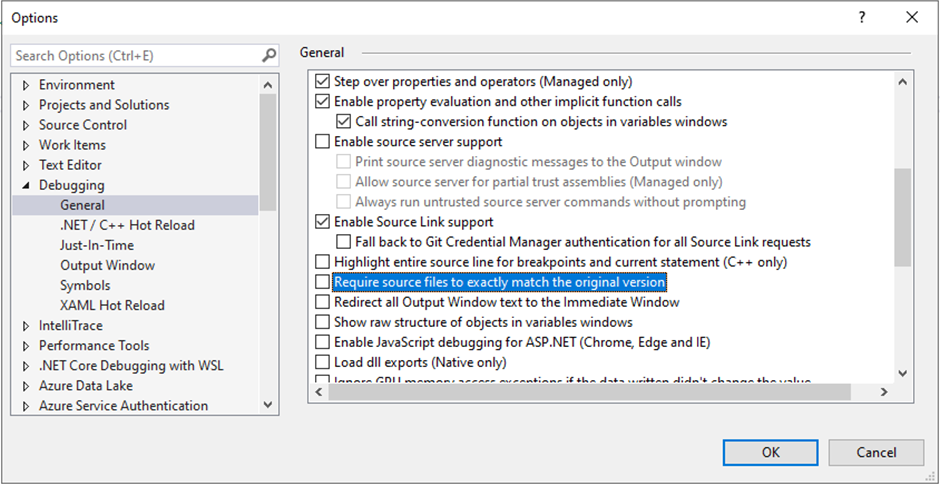Expand the Text Editor node
Screen dimensions: 940x484
26,165
